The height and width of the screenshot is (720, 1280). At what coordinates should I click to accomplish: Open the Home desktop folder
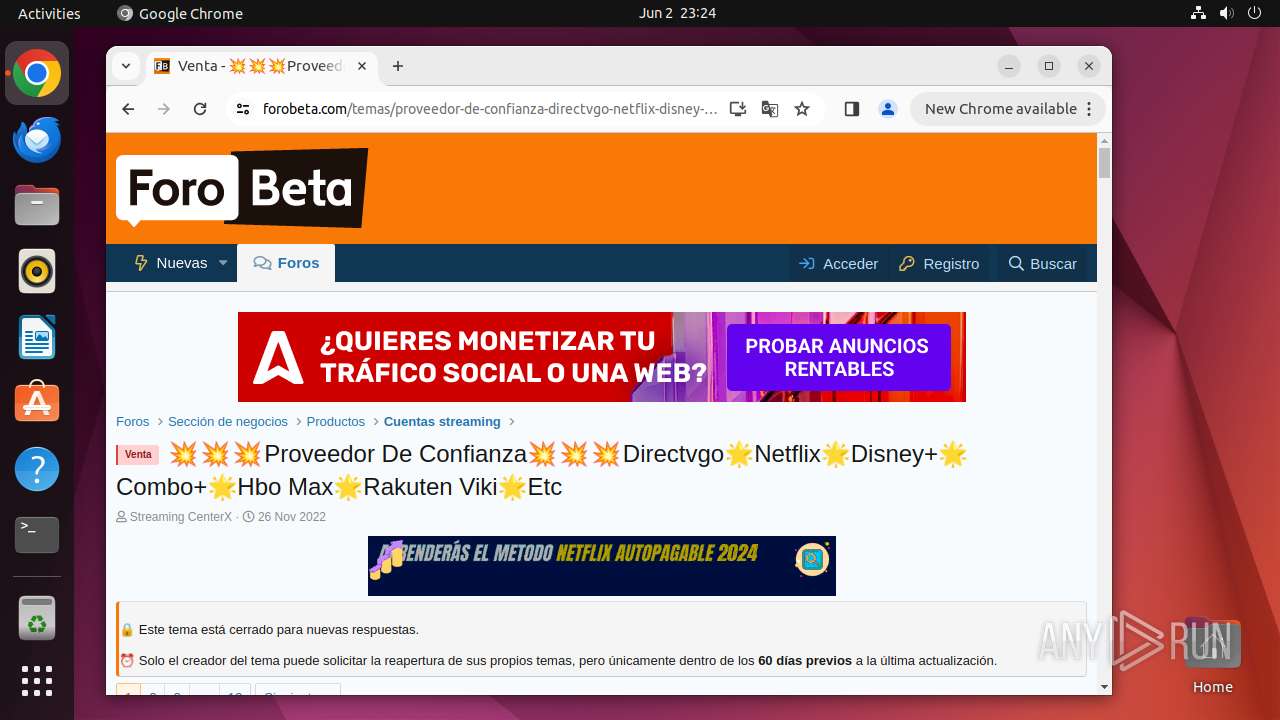click(x=1212, y=655)
